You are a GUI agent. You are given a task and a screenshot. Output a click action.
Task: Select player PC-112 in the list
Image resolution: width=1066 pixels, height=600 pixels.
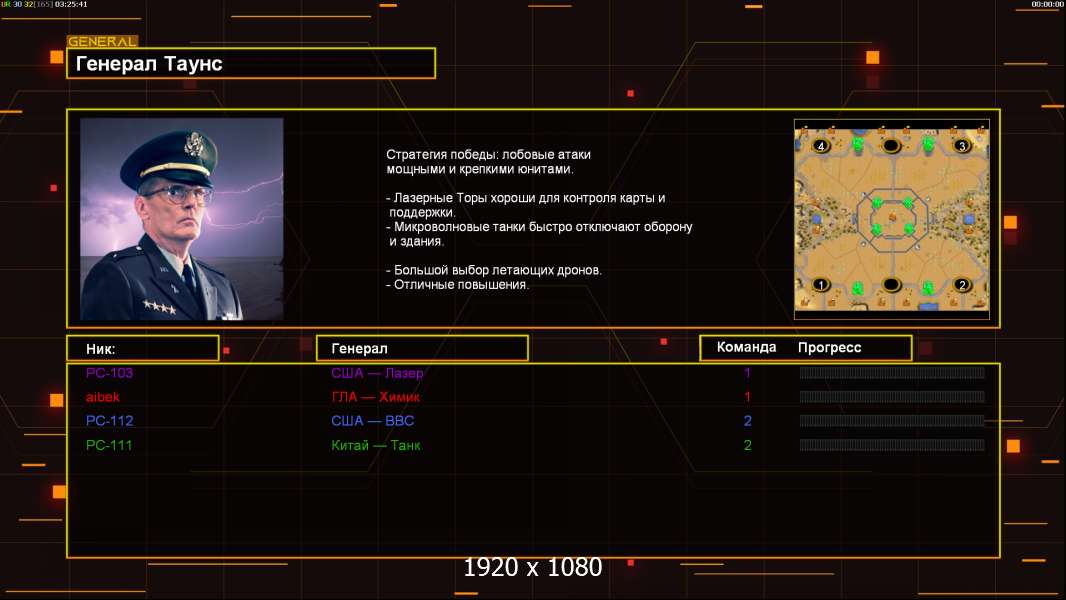click(109, 421)
